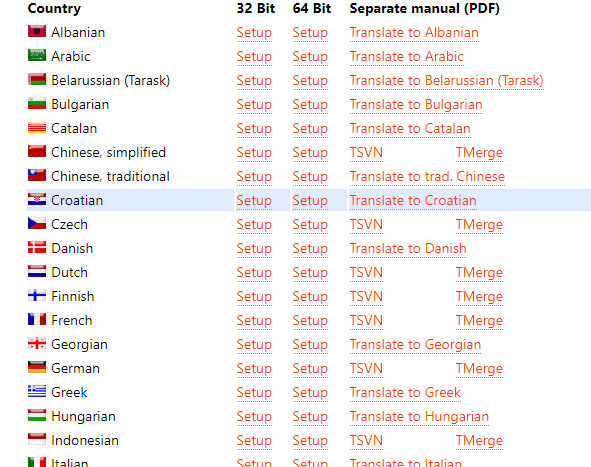Open TMerge manual for French
The height and width of the screenshot is (467, 591).
point(479,321)
